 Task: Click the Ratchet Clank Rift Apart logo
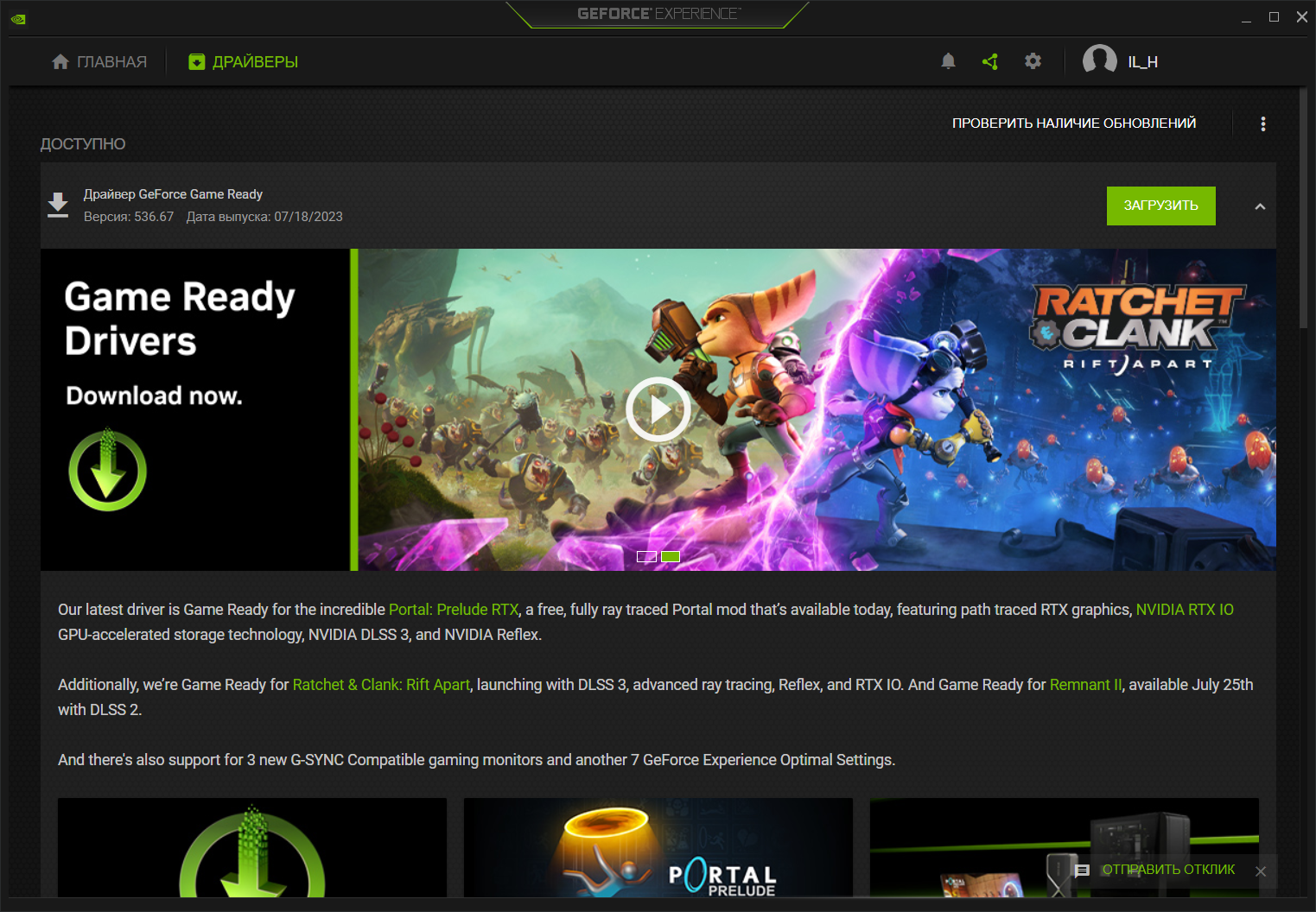point(1137,331)
